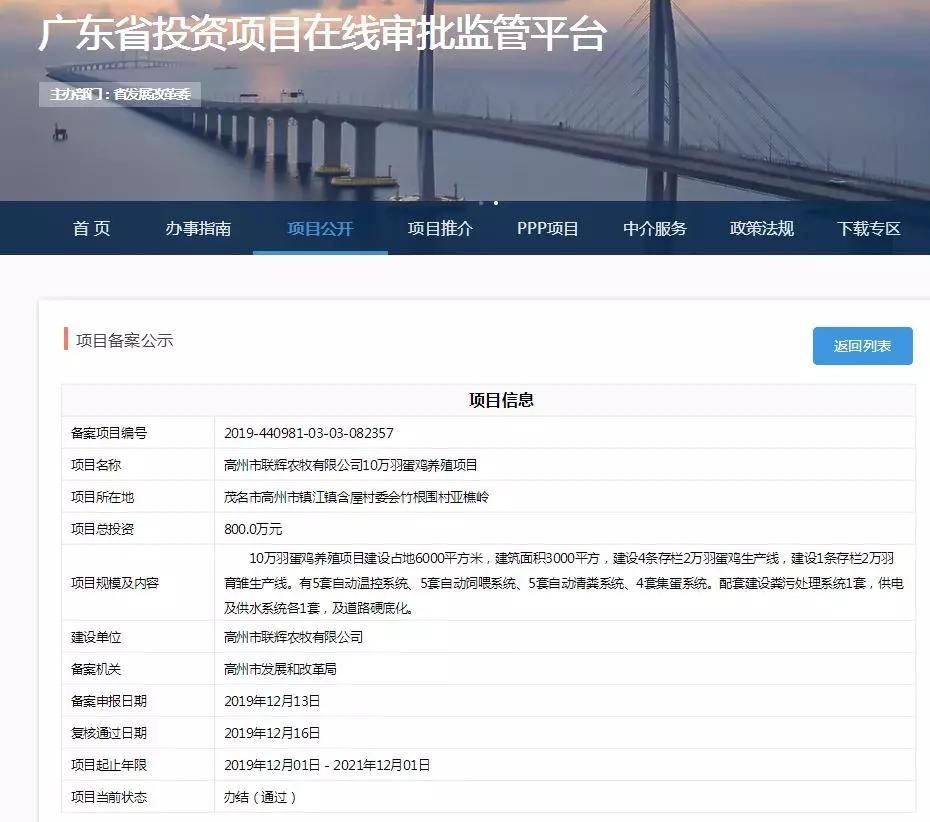Open the 政策法规 nav item
930x822 pixels.
pyautogui.click(x=762, y=228)
